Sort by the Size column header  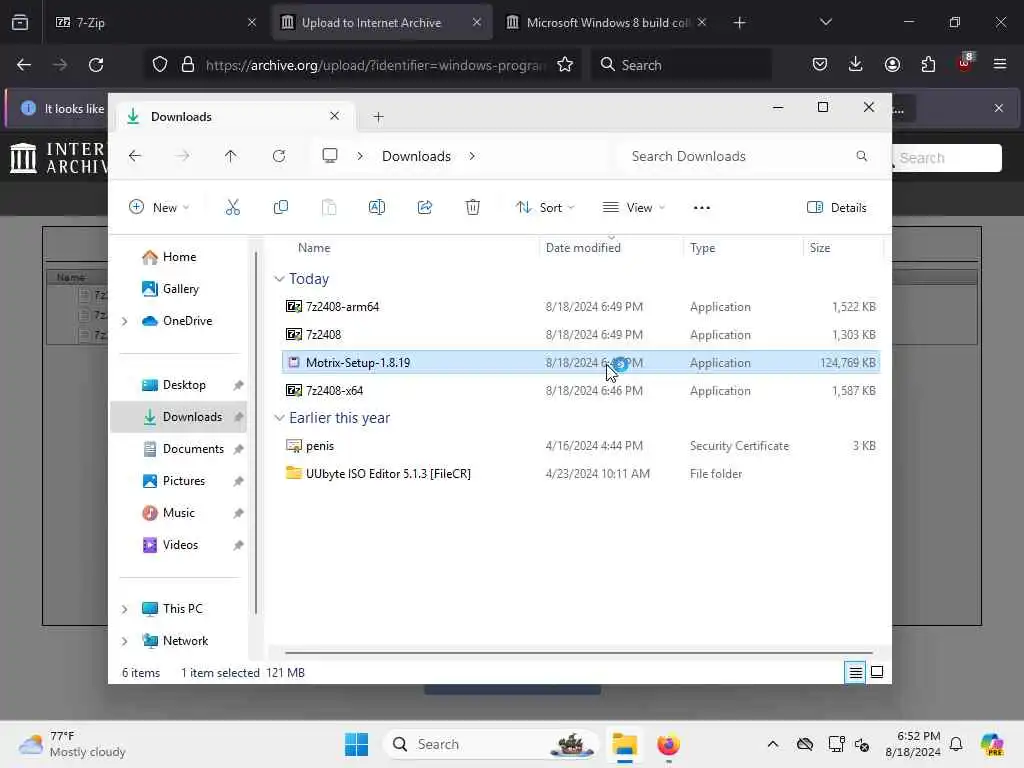820,248
